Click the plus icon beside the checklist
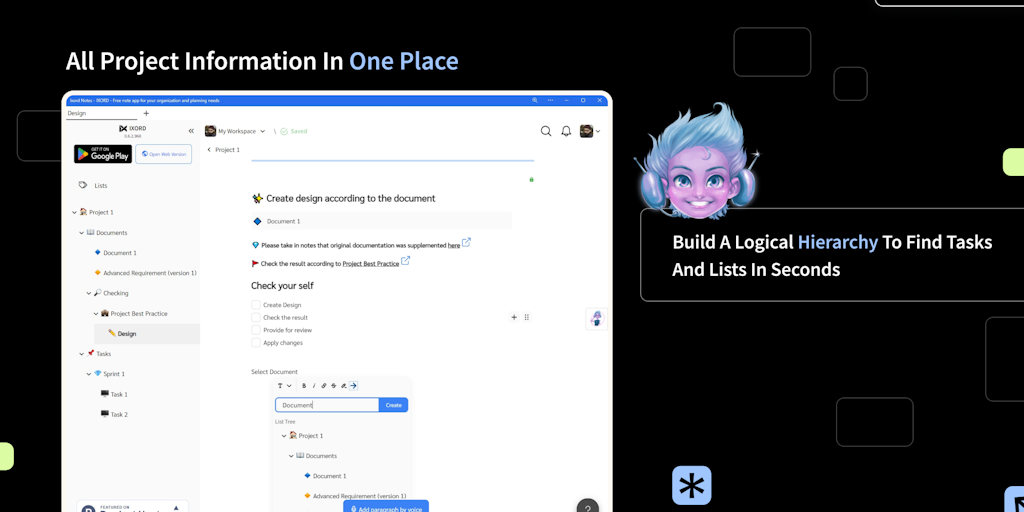Image resolution: width=1024 pixels, height=512 pixels. coord(514,317)
